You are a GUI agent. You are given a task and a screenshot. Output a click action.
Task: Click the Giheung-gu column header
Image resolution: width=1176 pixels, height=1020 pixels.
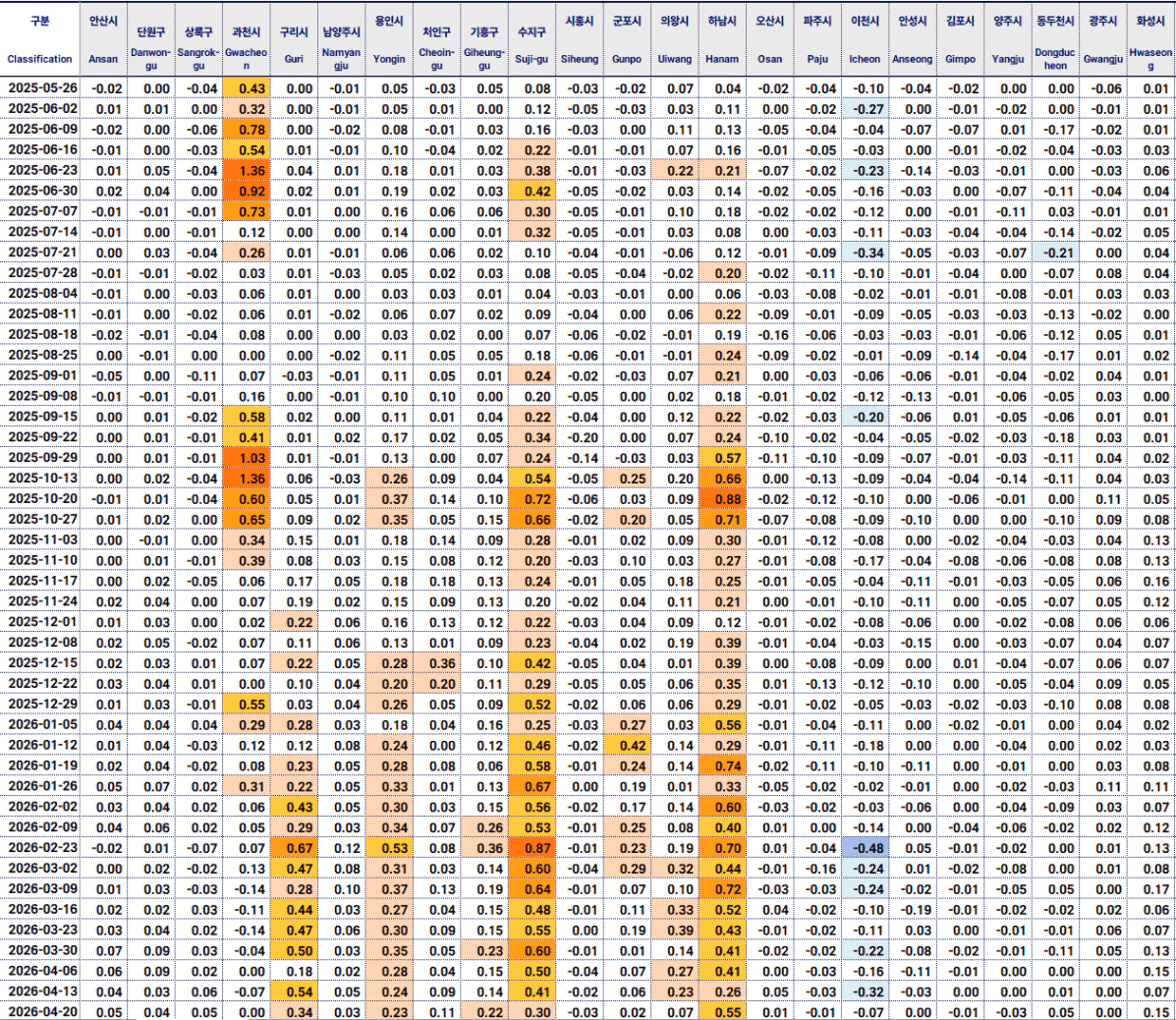tap(484, 39)
